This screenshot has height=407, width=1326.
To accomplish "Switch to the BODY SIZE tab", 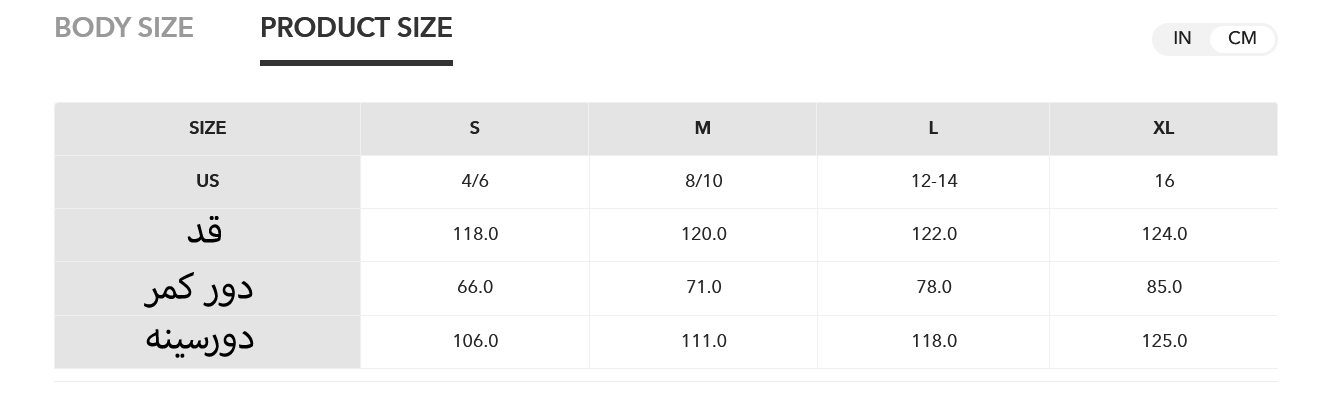I will tap(124, 28).
